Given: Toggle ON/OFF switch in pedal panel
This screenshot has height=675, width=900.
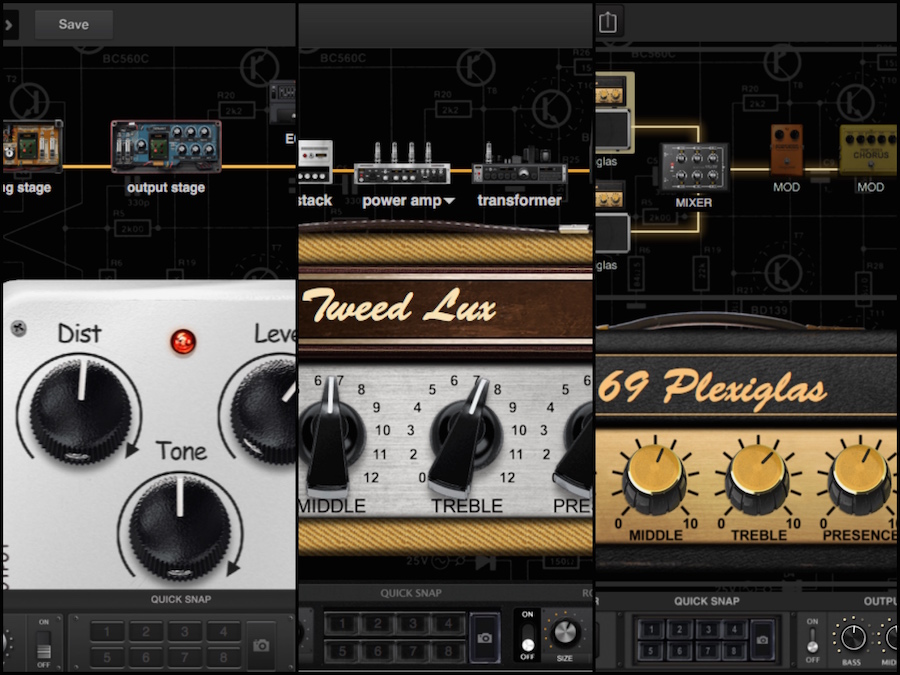Looking at the screenshot, I should click(x=44, y=645).
